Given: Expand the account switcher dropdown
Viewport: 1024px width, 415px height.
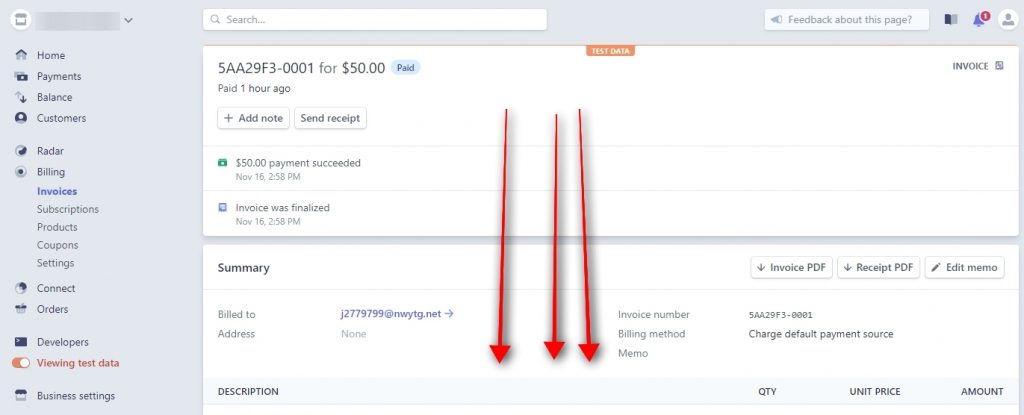Looking at the screenshot, I should 127,20.
